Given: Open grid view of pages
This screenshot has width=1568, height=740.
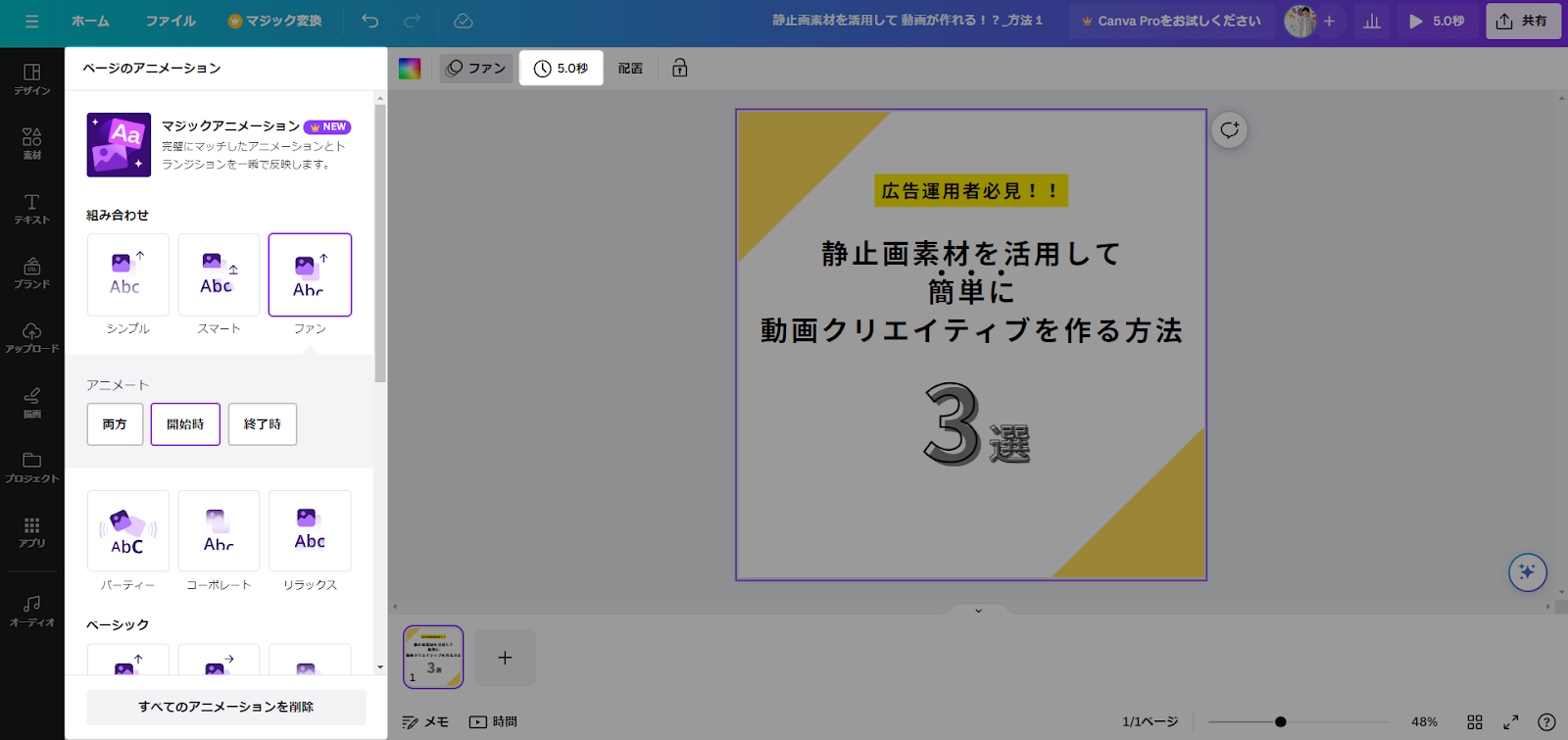Looking at the screenshot, I should coord(1475,722).
